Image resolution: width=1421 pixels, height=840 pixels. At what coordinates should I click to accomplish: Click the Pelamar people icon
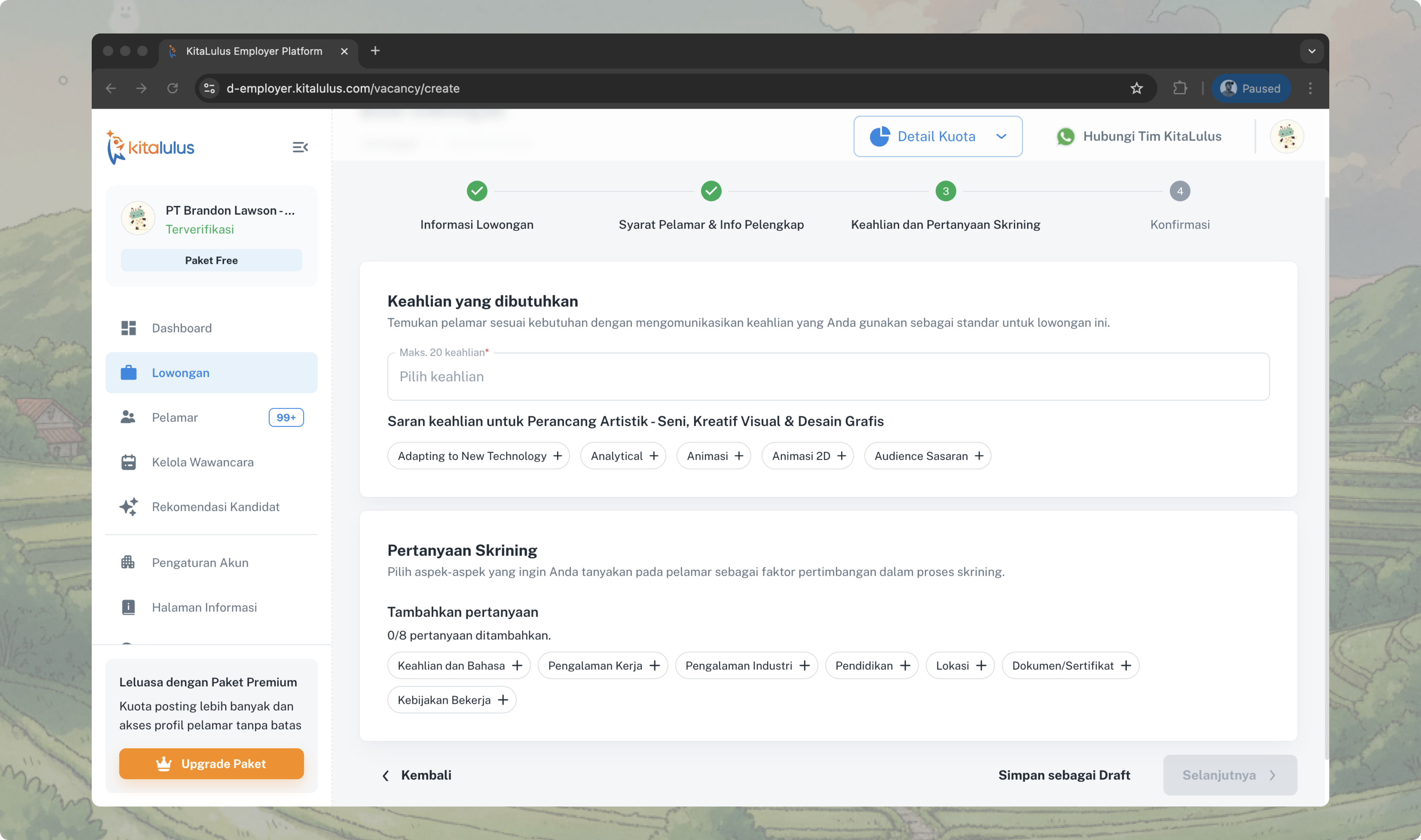pos(128,418)
